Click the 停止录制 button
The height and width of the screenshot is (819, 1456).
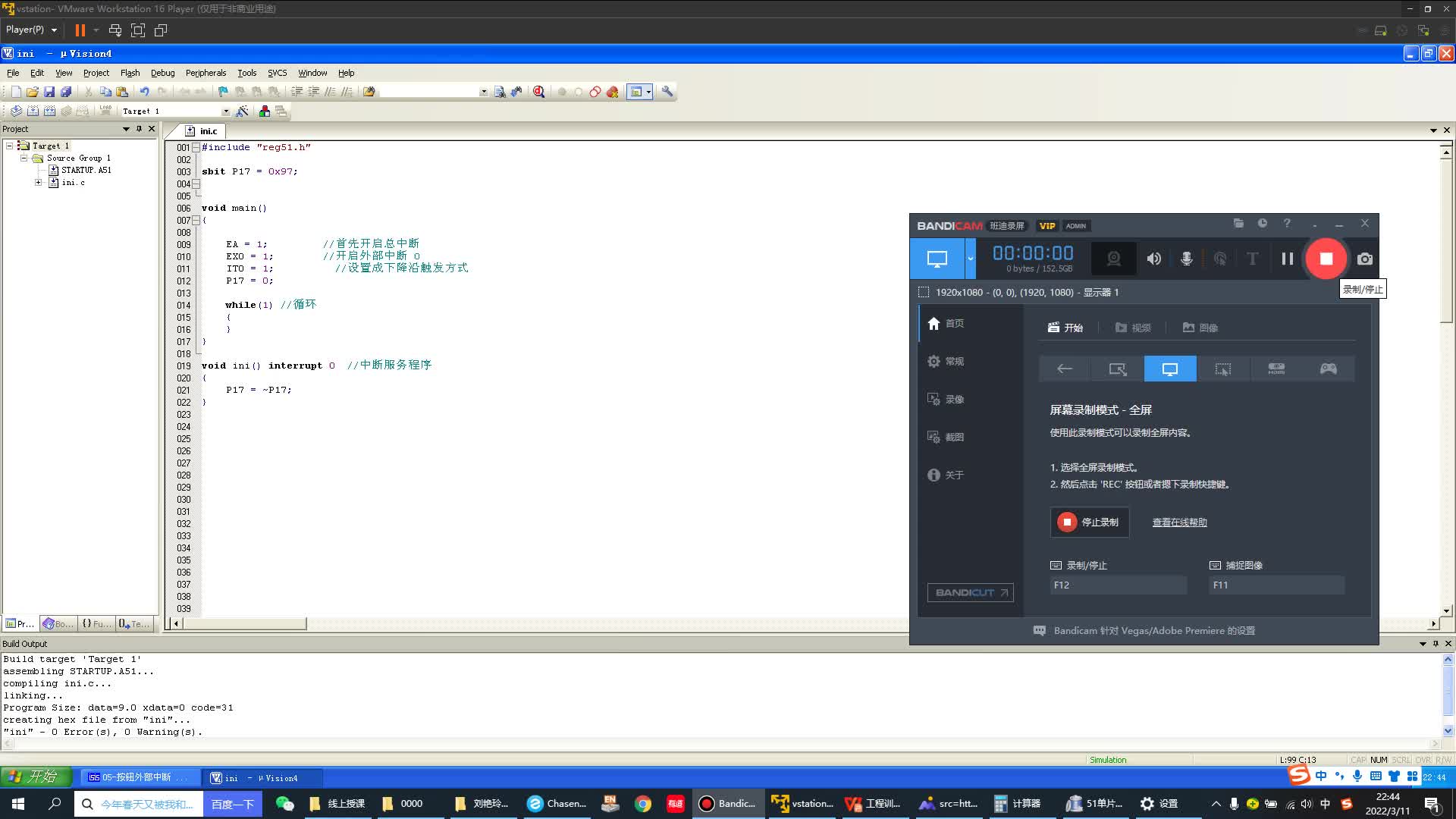[x=1090, y=522]
